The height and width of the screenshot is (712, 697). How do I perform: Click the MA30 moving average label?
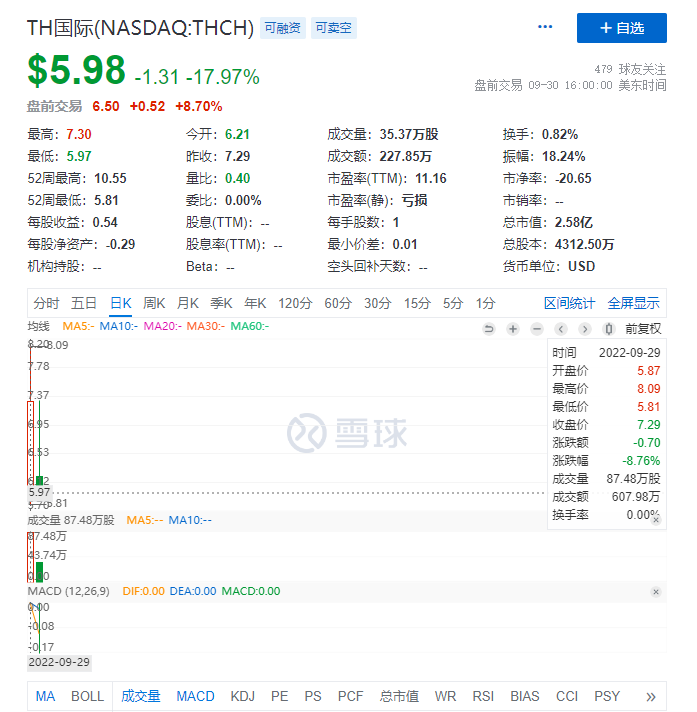pyautogui.click(x=206, y=326)
